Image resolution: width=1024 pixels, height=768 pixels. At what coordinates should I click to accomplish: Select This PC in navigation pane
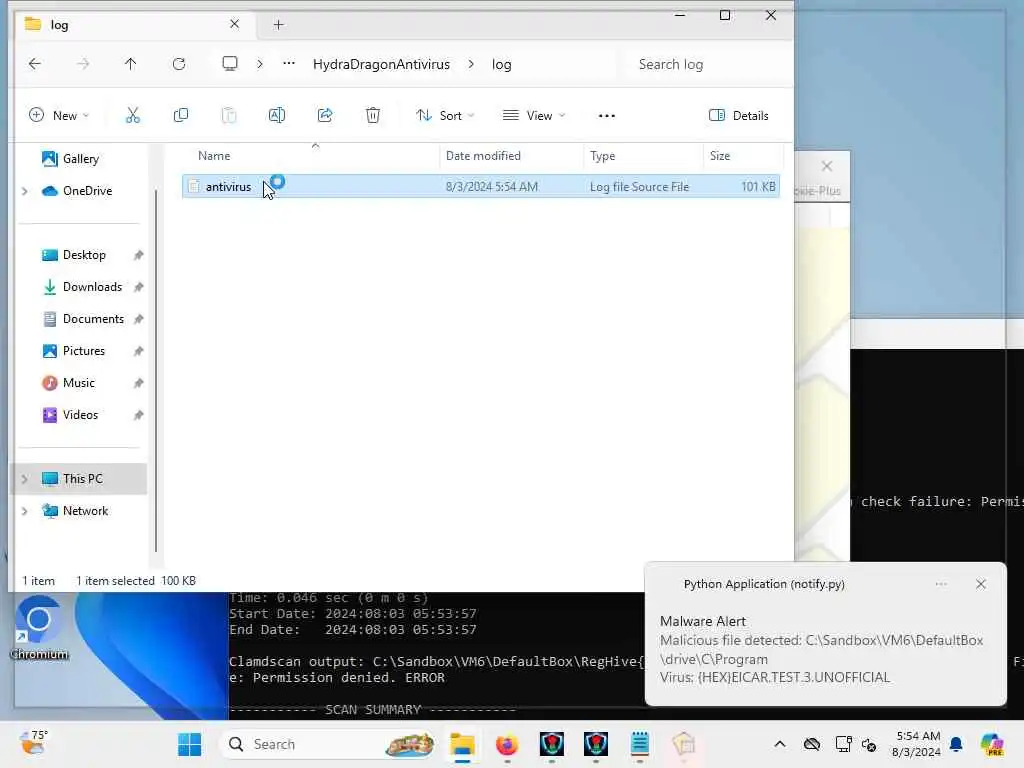tap(82, 479)
